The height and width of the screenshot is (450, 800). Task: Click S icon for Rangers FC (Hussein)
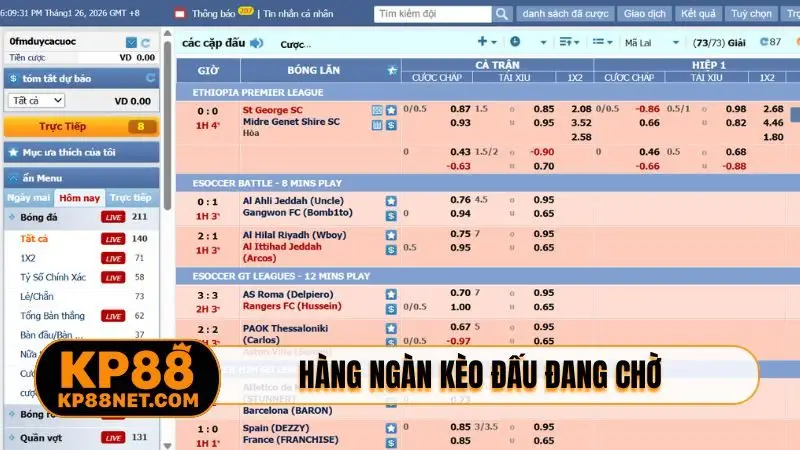pyautogui.click(x=391, y=309)
